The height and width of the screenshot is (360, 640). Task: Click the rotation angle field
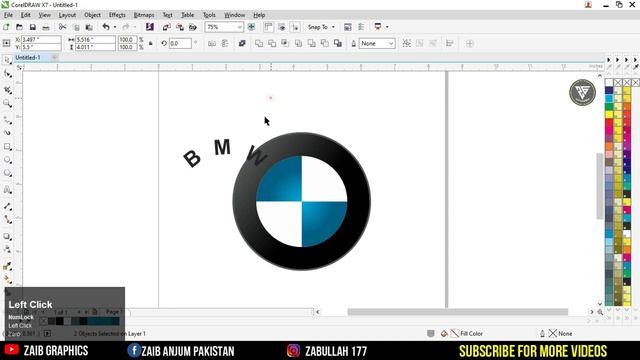(180, 43)
